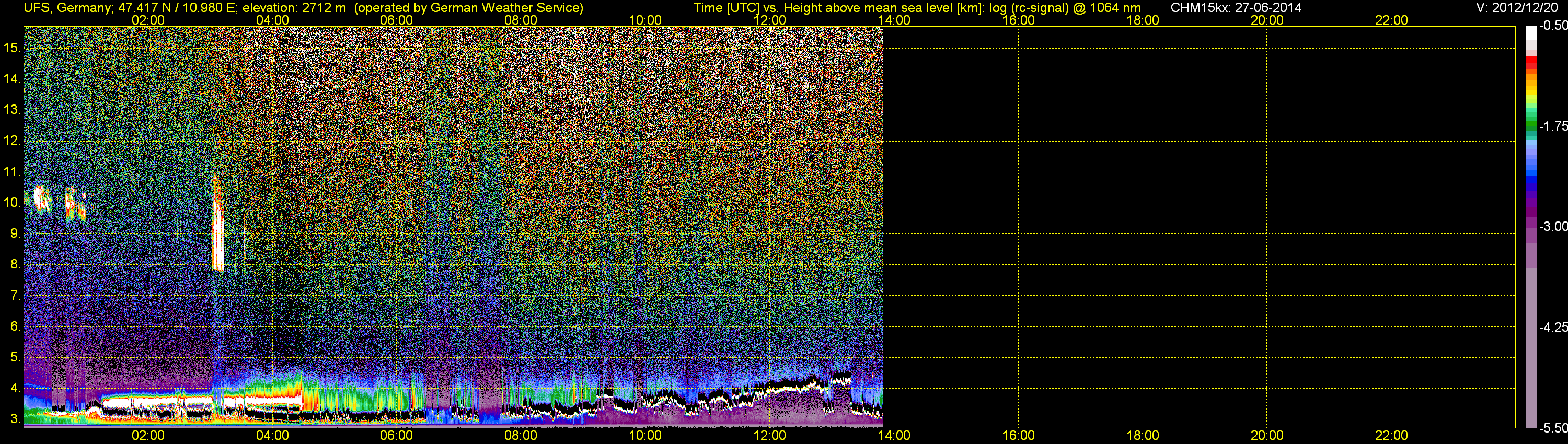The height and width of the screenshot is (444, 1568).
Task: Click the log (rc-signal) @ 1064 nm title
Action: (1065, 8)
